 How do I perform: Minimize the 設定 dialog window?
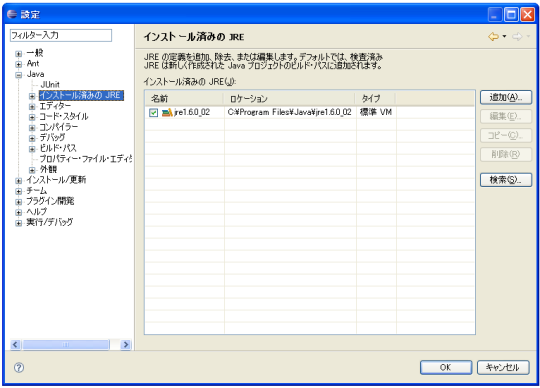point(495,15)
